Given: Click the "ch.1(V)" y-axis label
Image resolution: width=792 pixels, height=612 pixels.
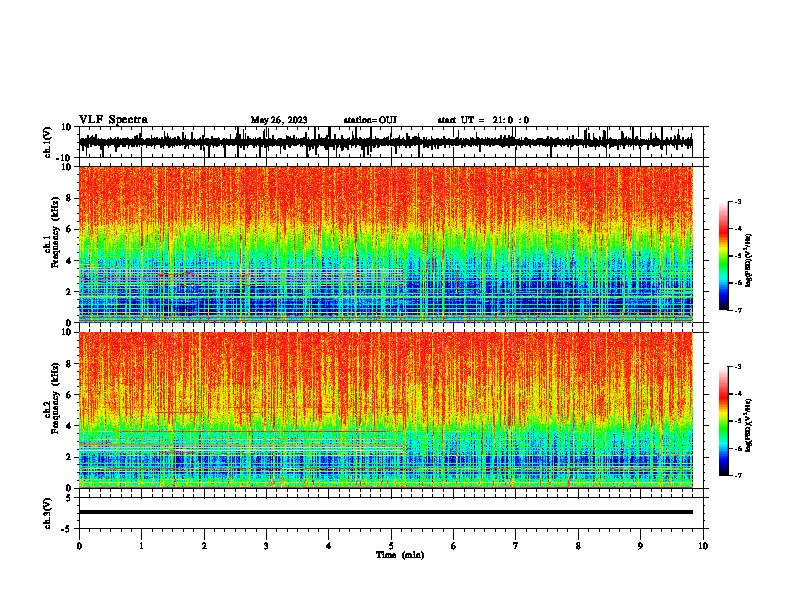Looking at the screenshot, I should 48,142.
